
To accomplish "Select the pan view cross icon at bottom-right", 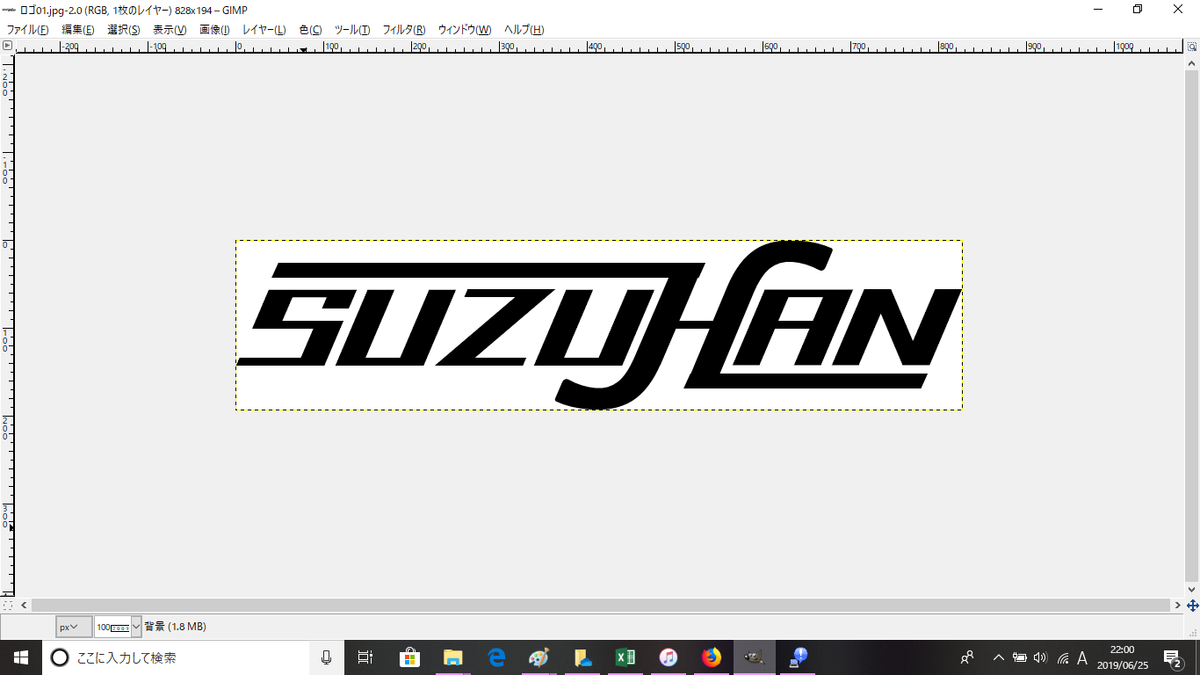I will (x=1190, y=604).
